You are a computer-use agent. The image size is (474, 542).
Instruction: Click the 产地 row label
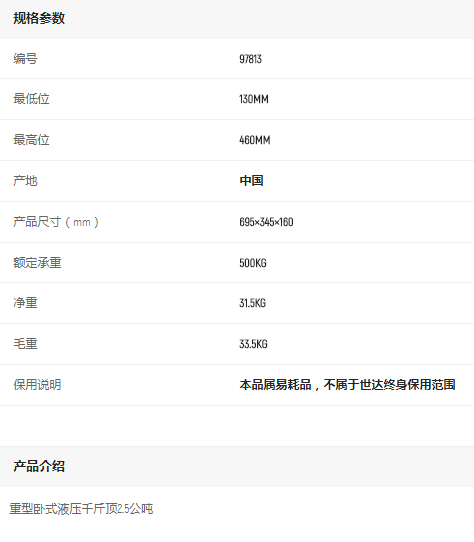coord(25,180)
